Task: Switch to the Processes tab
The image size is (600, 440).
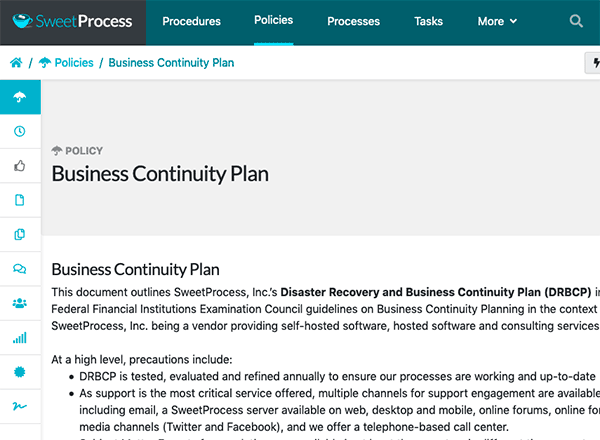Action: point(353,21)
